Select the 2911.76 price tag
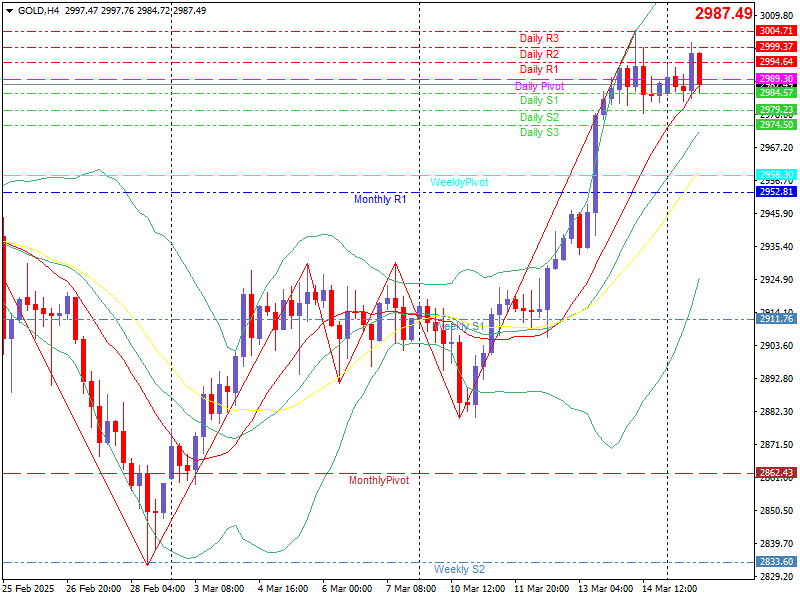Image resolution: width=800 pixels, height=600 pixels. [x=776, y=318]
